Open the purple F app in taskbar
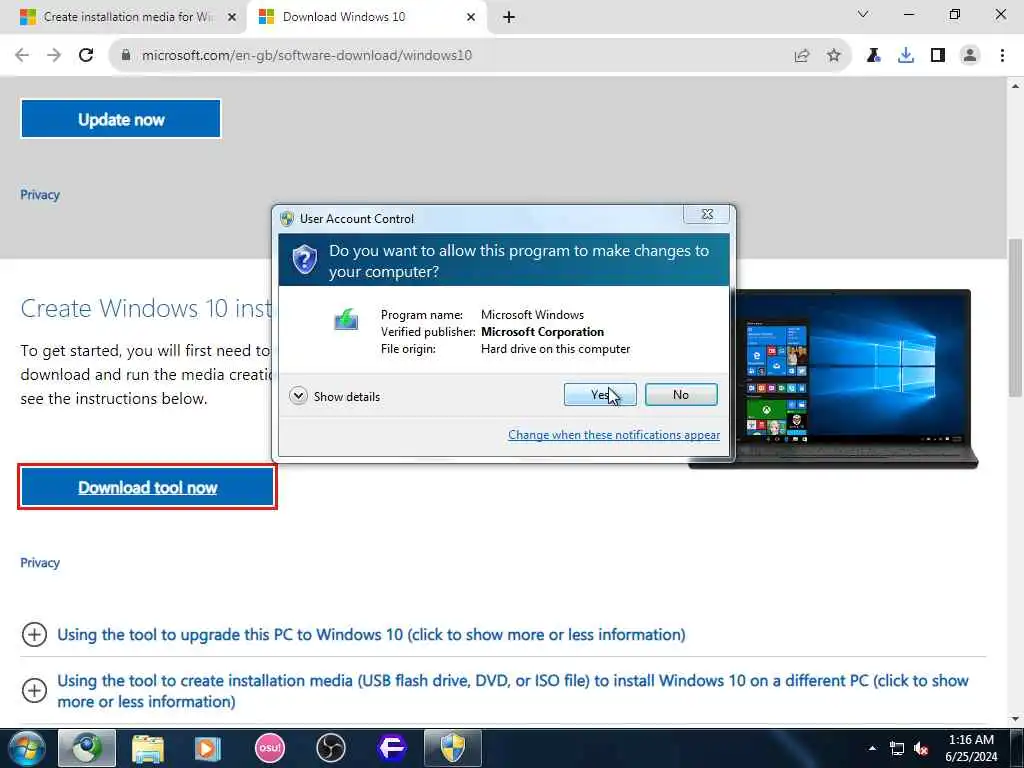 point(392,748)
